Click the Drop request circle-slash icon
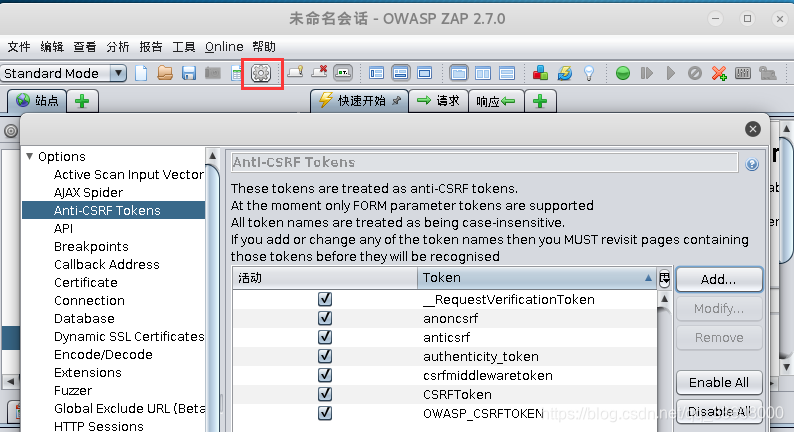Viewport: 794px width, 432px height. pyautogui.click(x=695, y=73)
